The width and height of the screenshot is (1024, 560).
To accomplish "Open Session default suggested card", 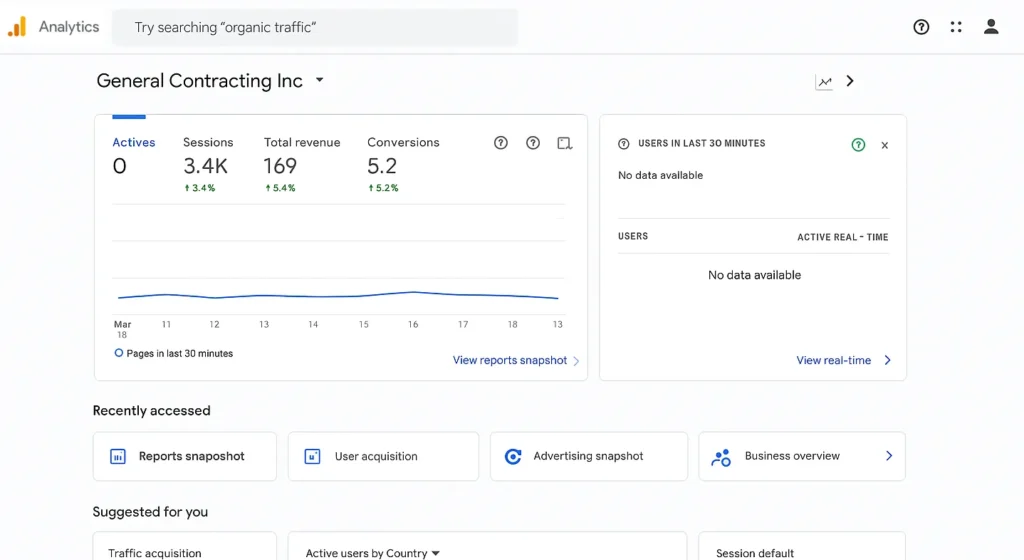I will (x=802, y=547).
